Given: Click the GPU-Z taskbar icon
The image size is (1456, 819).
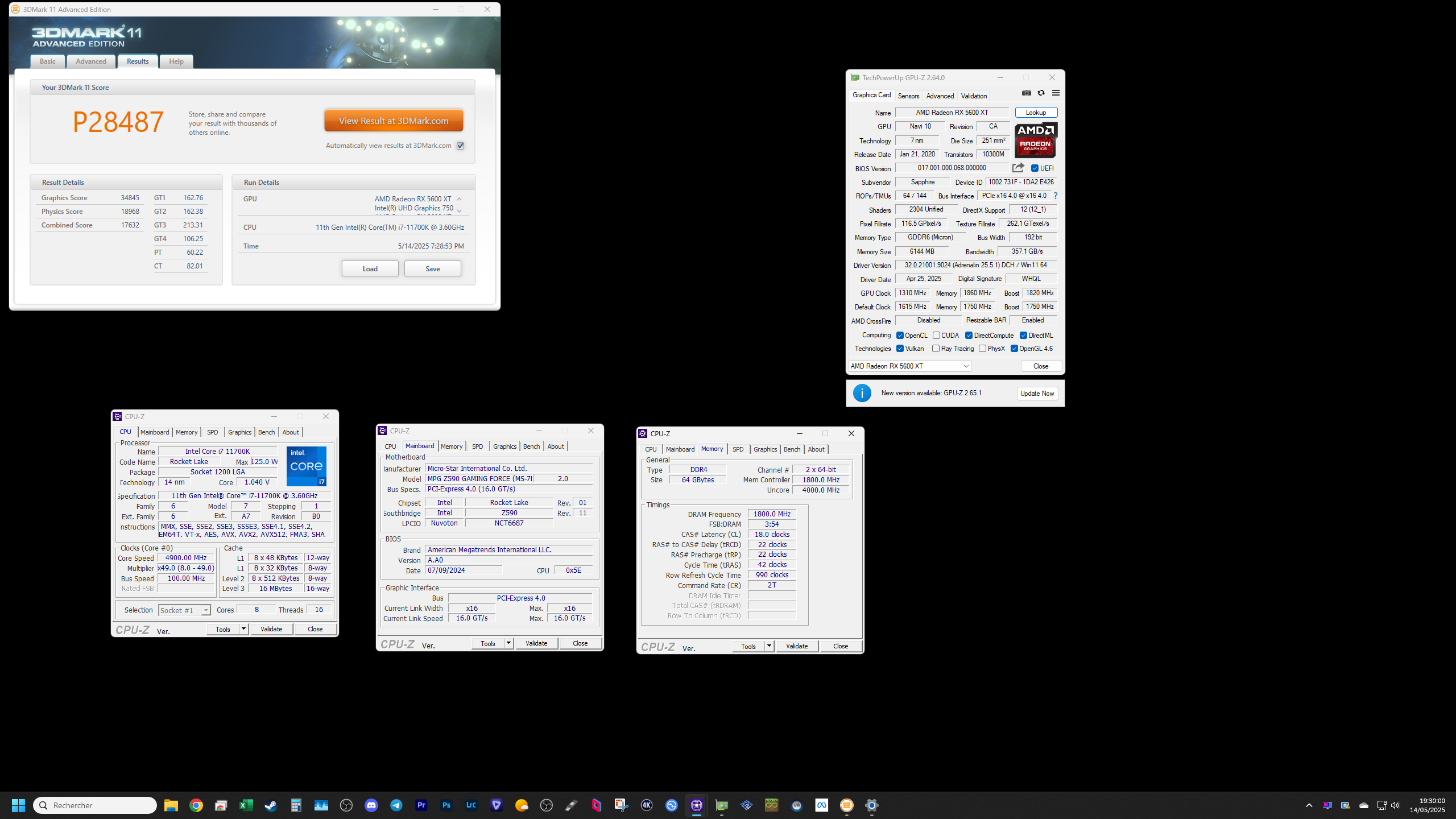Looking at the screenshot, I should (x=722, y=805).
